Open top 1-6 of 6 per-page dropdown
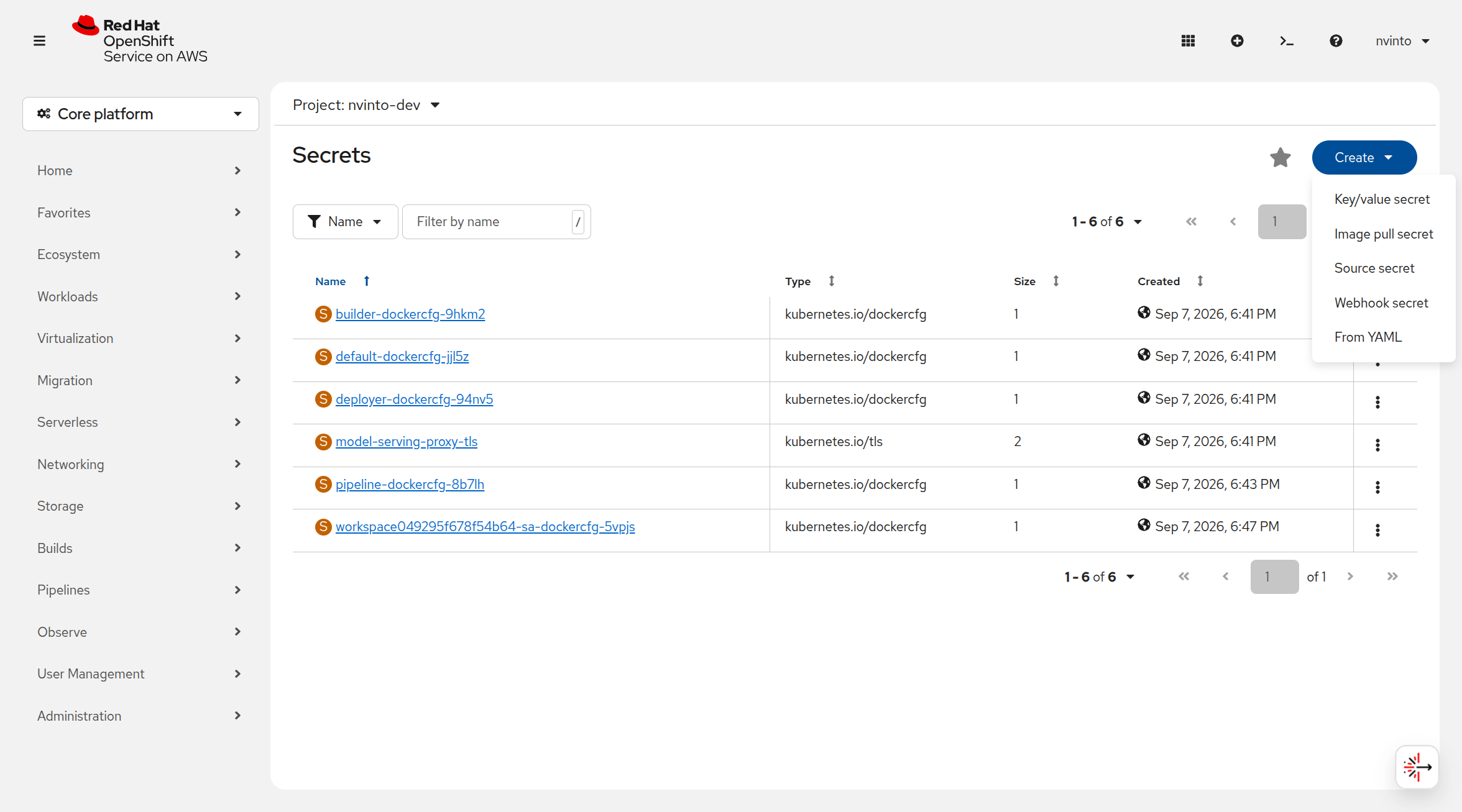 (x=1106, y=222)
